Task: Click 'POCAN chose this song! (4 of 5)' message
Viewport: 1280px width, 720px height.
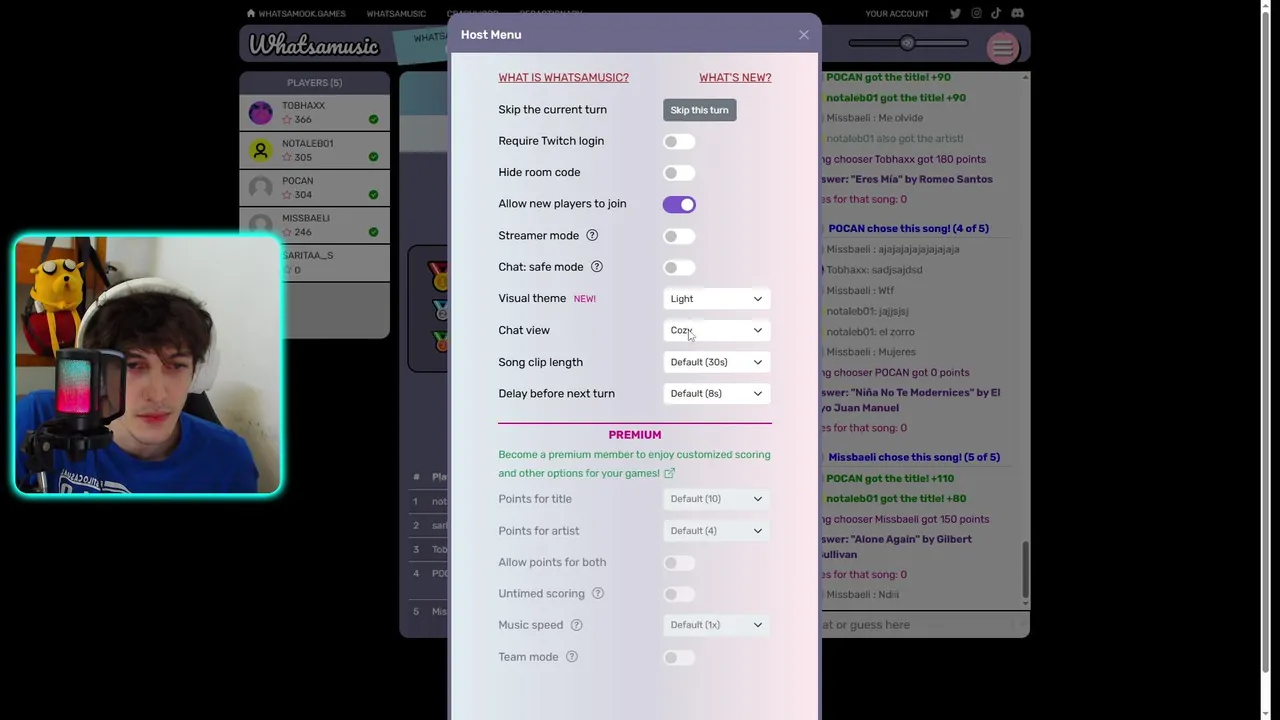Action: tap(908, 229)
